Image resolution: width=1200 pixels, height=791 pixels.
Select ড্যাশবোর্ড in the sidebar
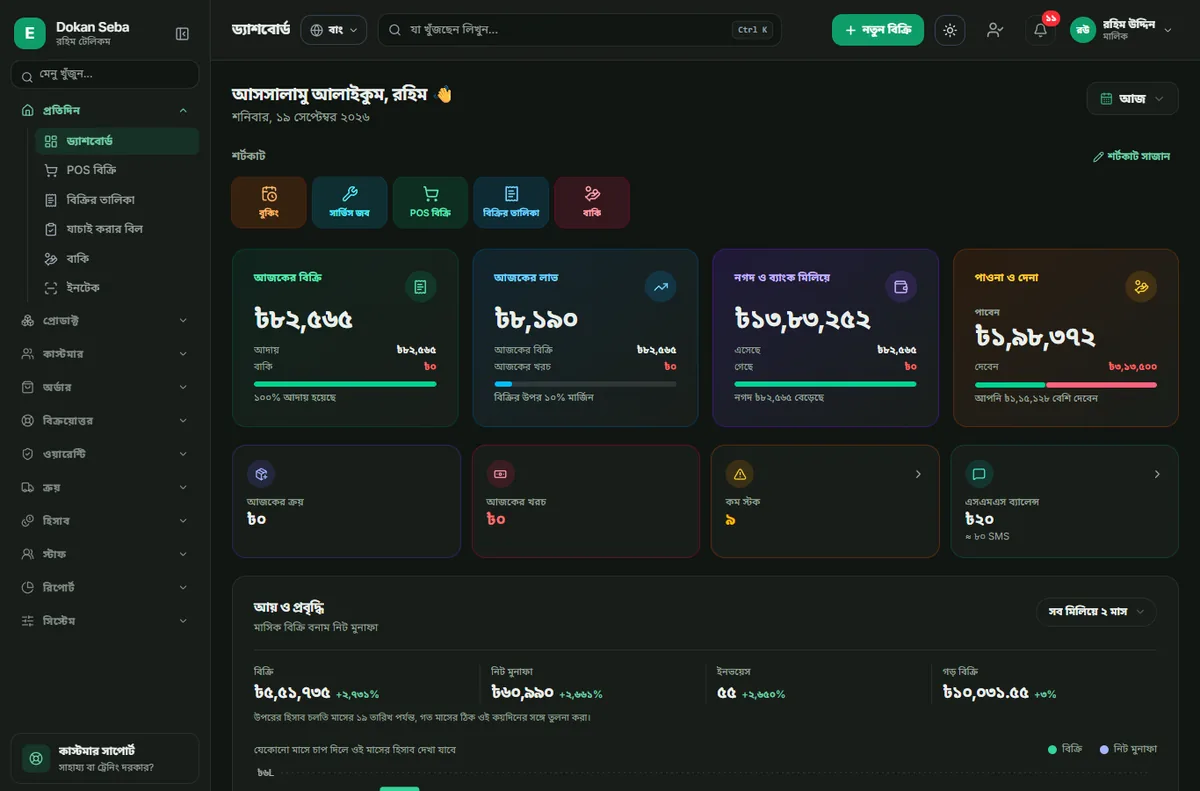[x=117, y=141]
